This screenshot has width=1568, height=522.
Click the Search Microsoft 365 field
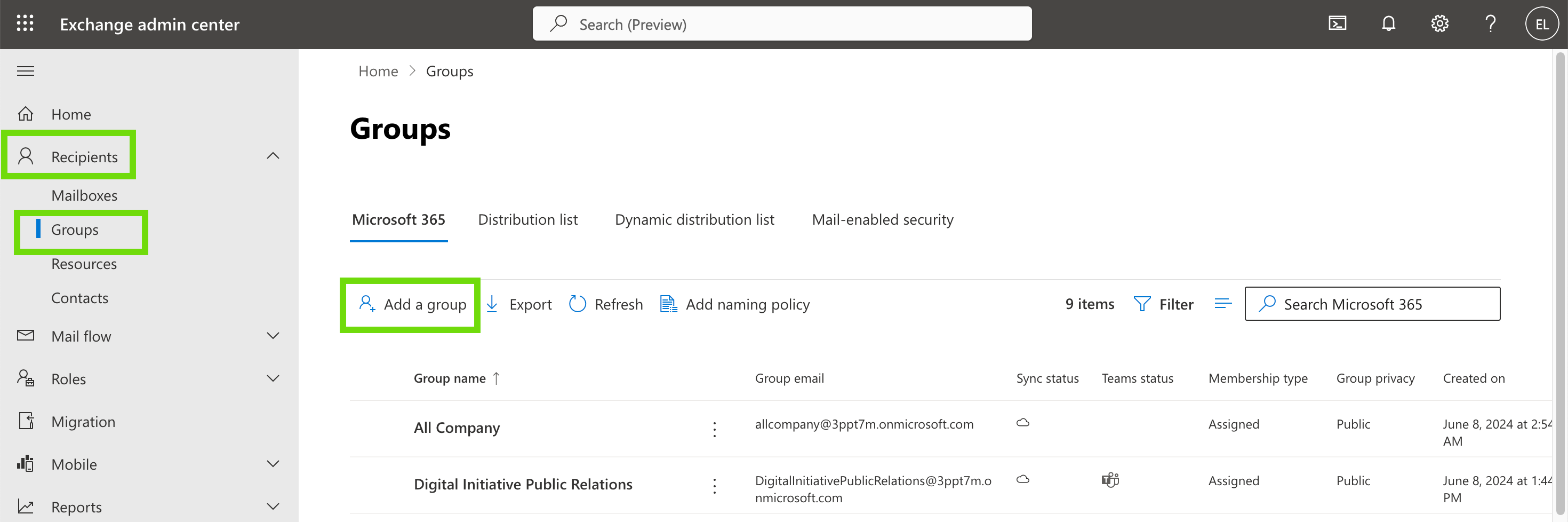pos(1372,304)
